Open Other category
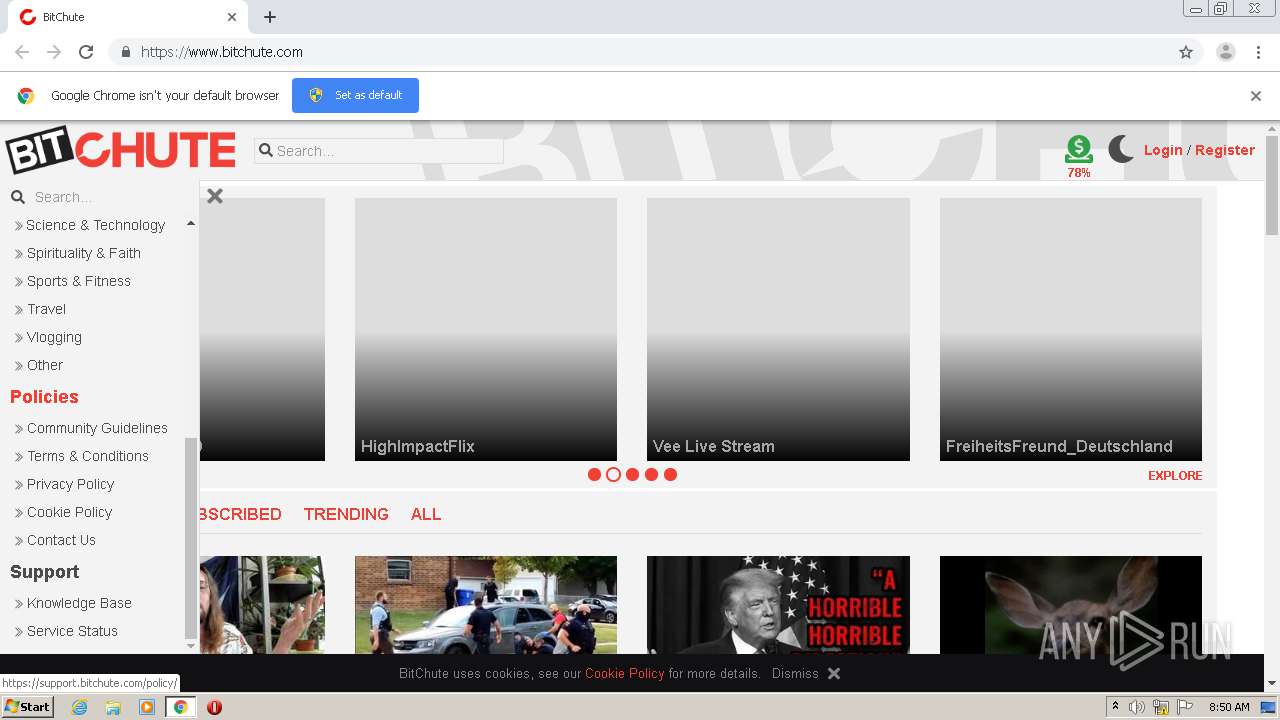The height and width of the screenshot is (720, 1280). (44, 365)
